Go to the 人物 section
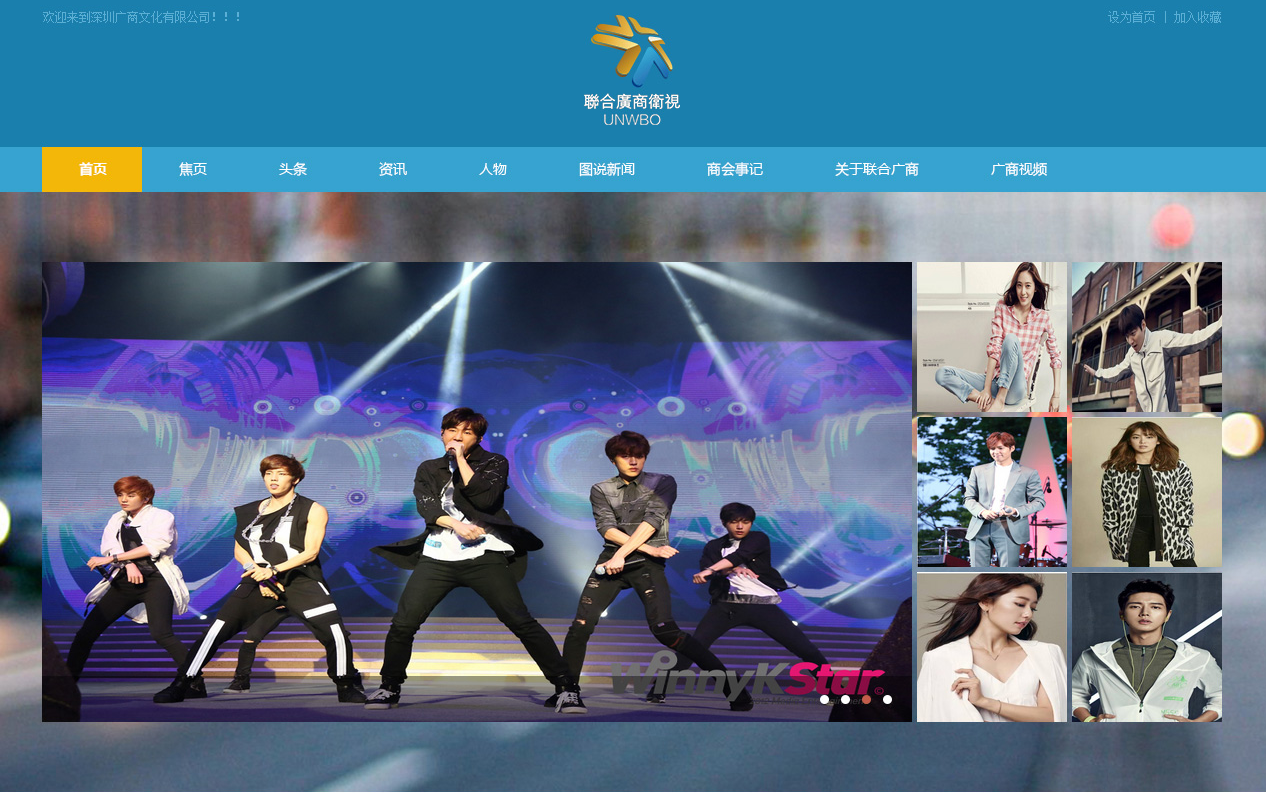Image resolution: width=1266 pixels, height=793 pixels. 492,169
